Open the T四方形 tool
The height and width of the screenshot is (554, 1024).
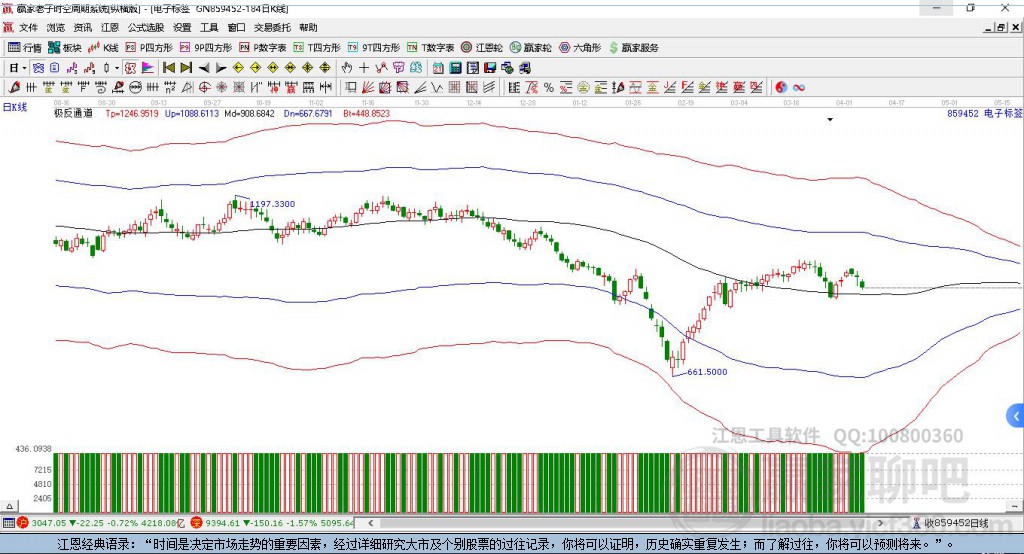[317, 48]
